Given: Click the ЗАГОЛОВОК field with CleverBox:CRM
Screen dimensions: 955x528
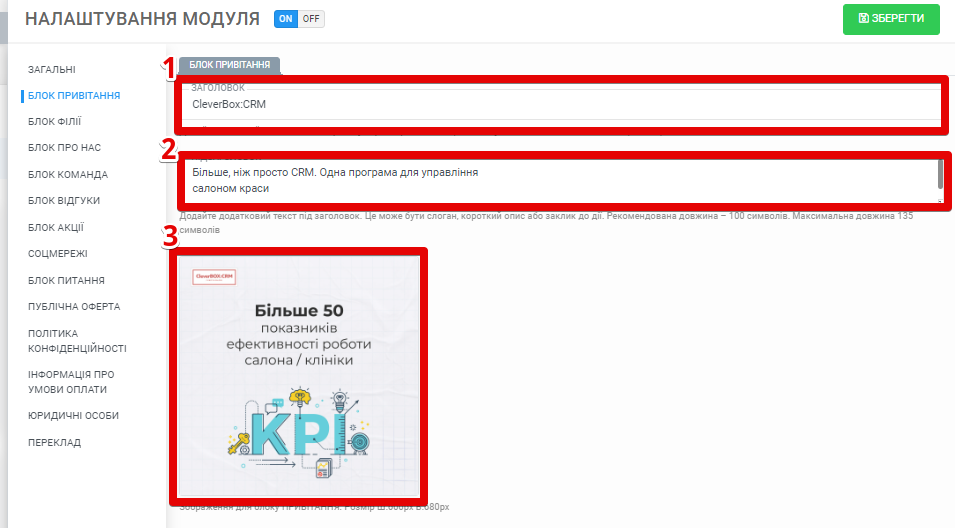Looking at the screenshot, I should 561,104.
